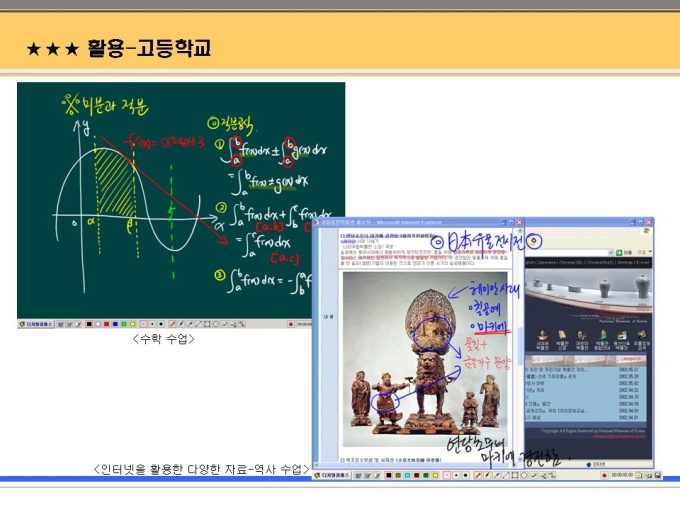This screenshot has height=510, width=680.
Task: Click the 디지털클래스 logo button on the math toolbar
Action: pos(35,324)
